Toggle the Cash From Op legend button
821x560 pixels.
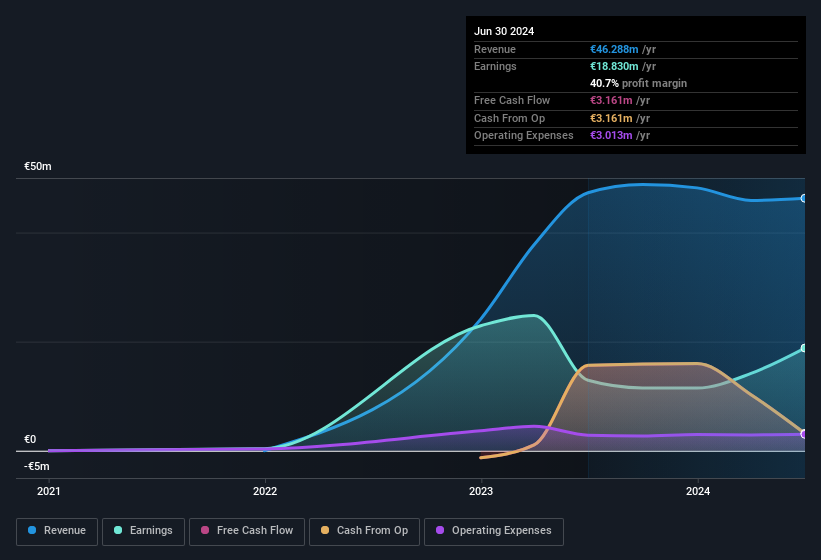pos(364,531)
